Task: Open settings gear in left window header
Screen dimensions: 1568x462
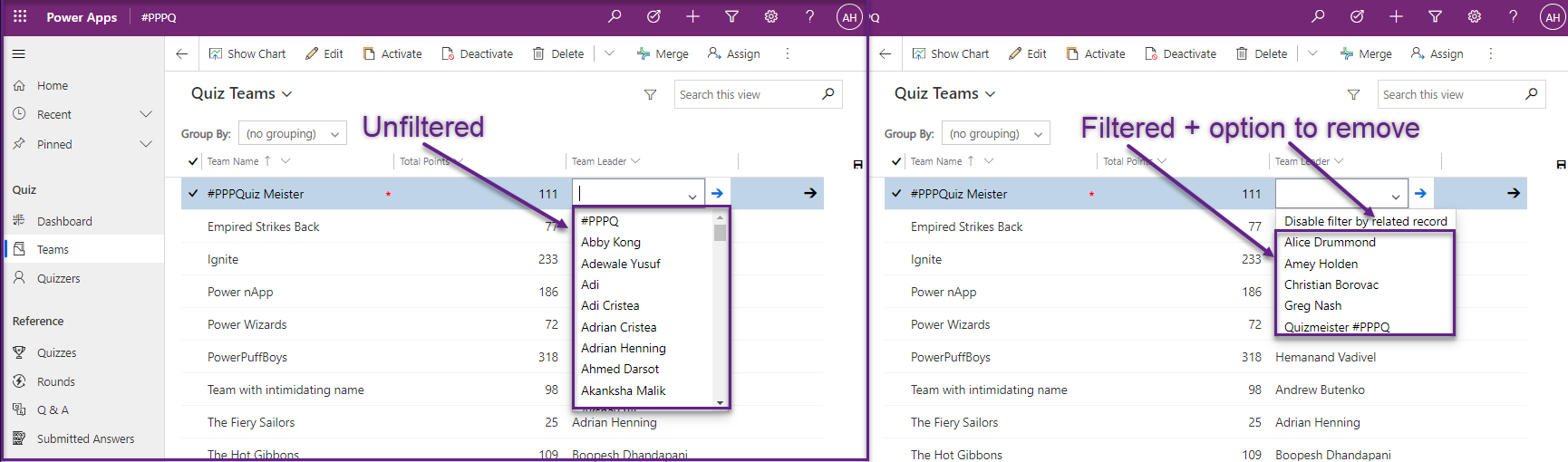Action: coord(771,16)
